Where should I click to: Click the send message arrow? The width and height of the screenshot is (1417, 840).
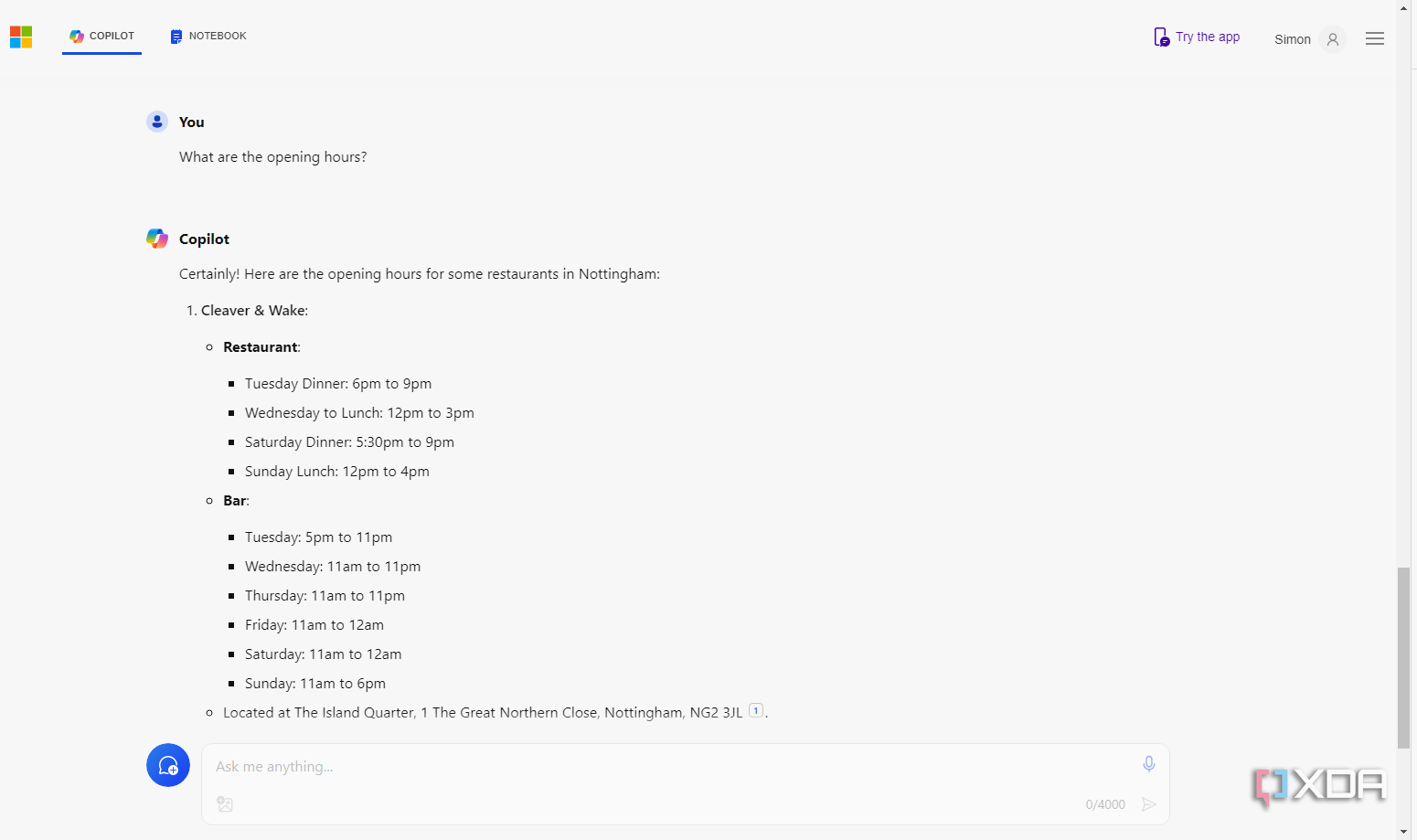tap(1149, 804)
